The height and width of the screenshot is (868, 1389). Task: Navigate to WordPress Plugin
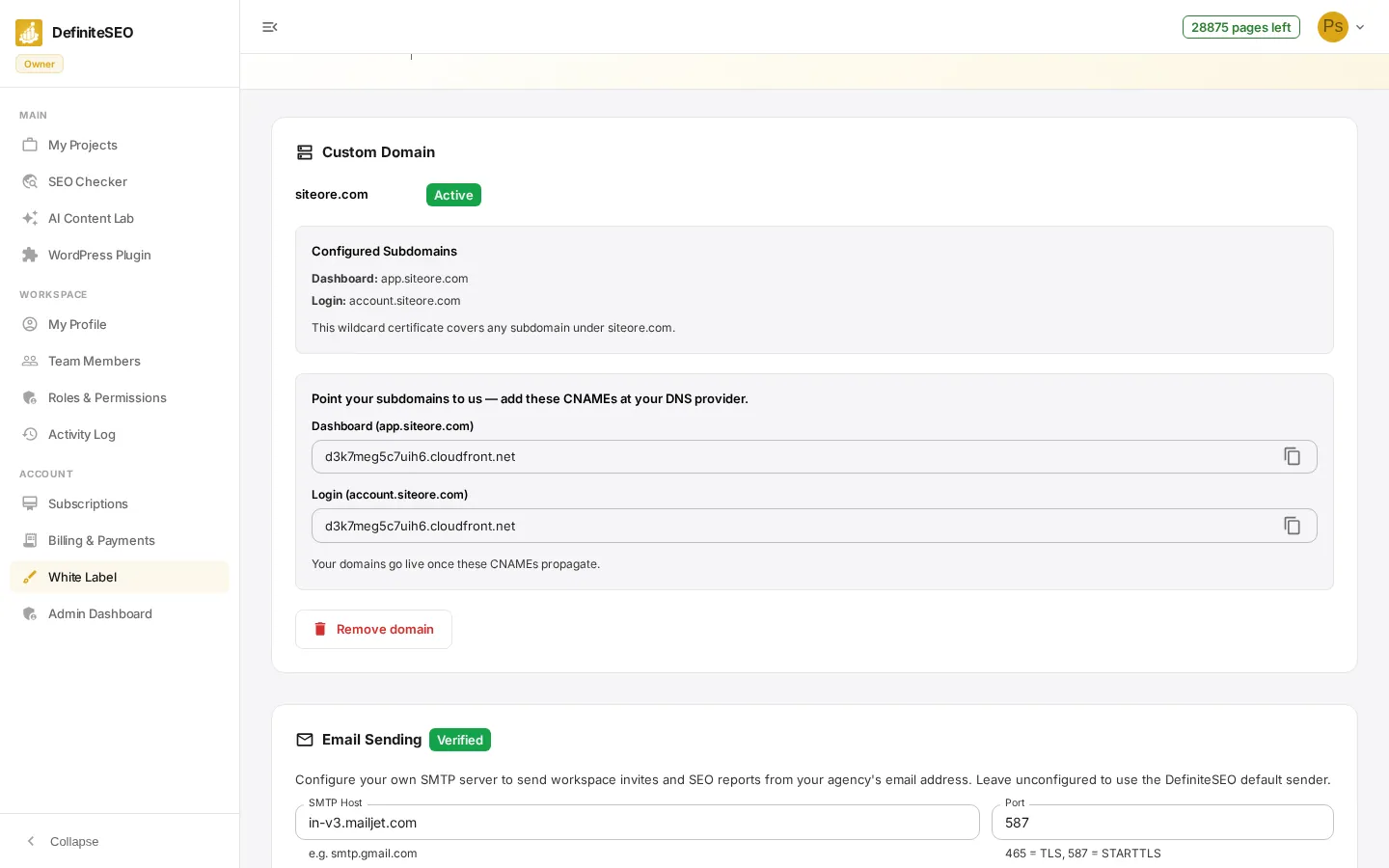coord(120,255)
